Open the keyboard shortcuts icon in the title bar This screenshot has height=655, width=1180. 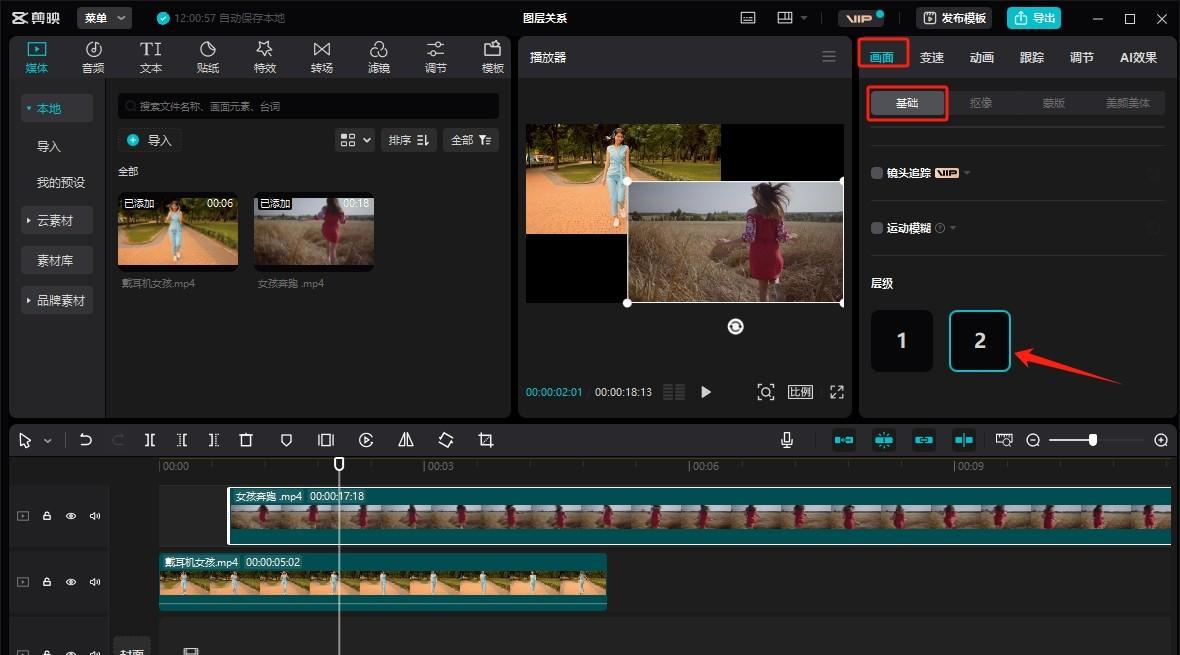pyautogui.click(x=748, y=18)
